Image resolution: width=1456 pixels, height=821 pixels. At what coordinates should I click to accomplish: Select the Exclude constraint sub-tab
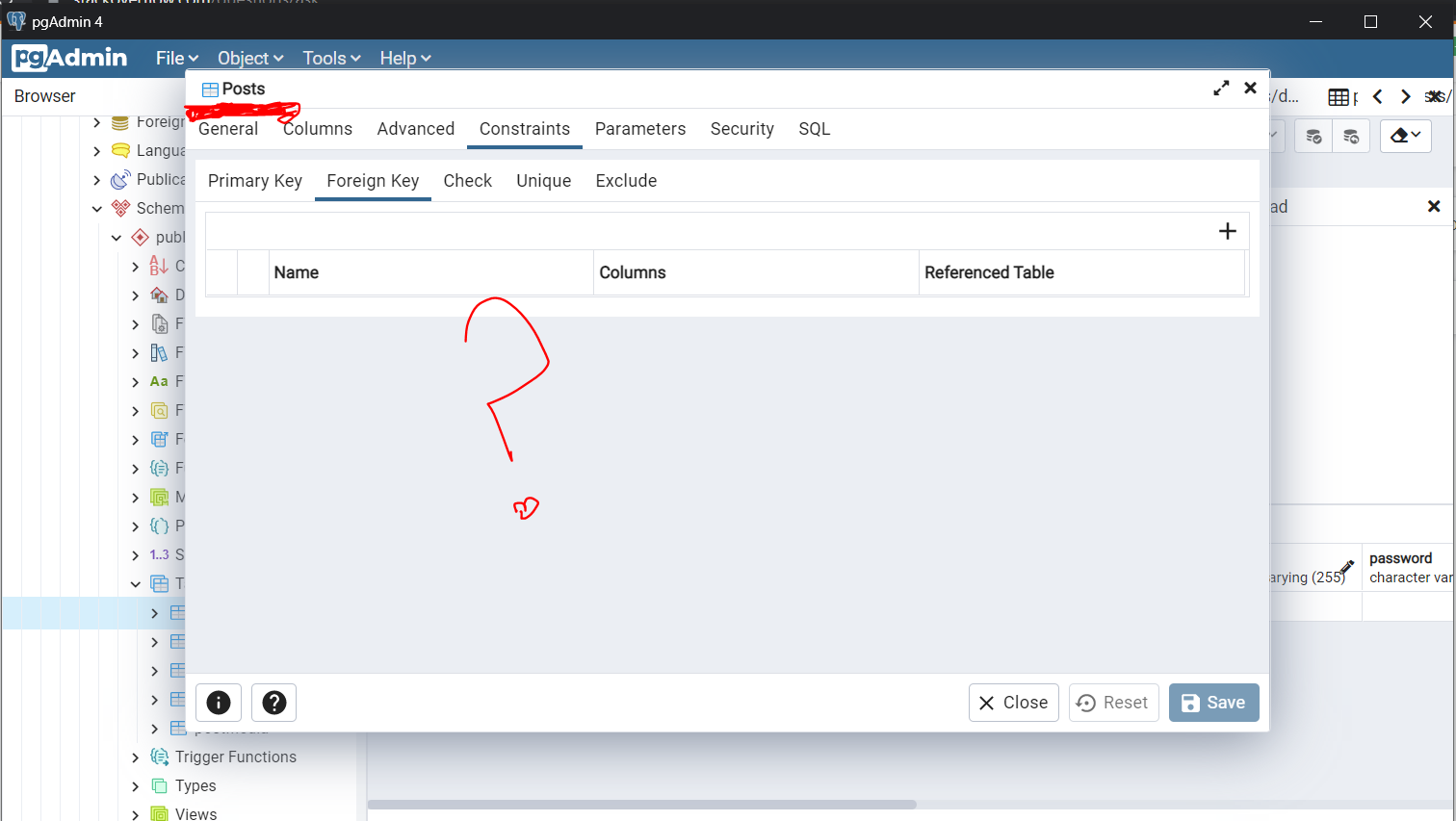pyautogui.click(x=627, y=181)
